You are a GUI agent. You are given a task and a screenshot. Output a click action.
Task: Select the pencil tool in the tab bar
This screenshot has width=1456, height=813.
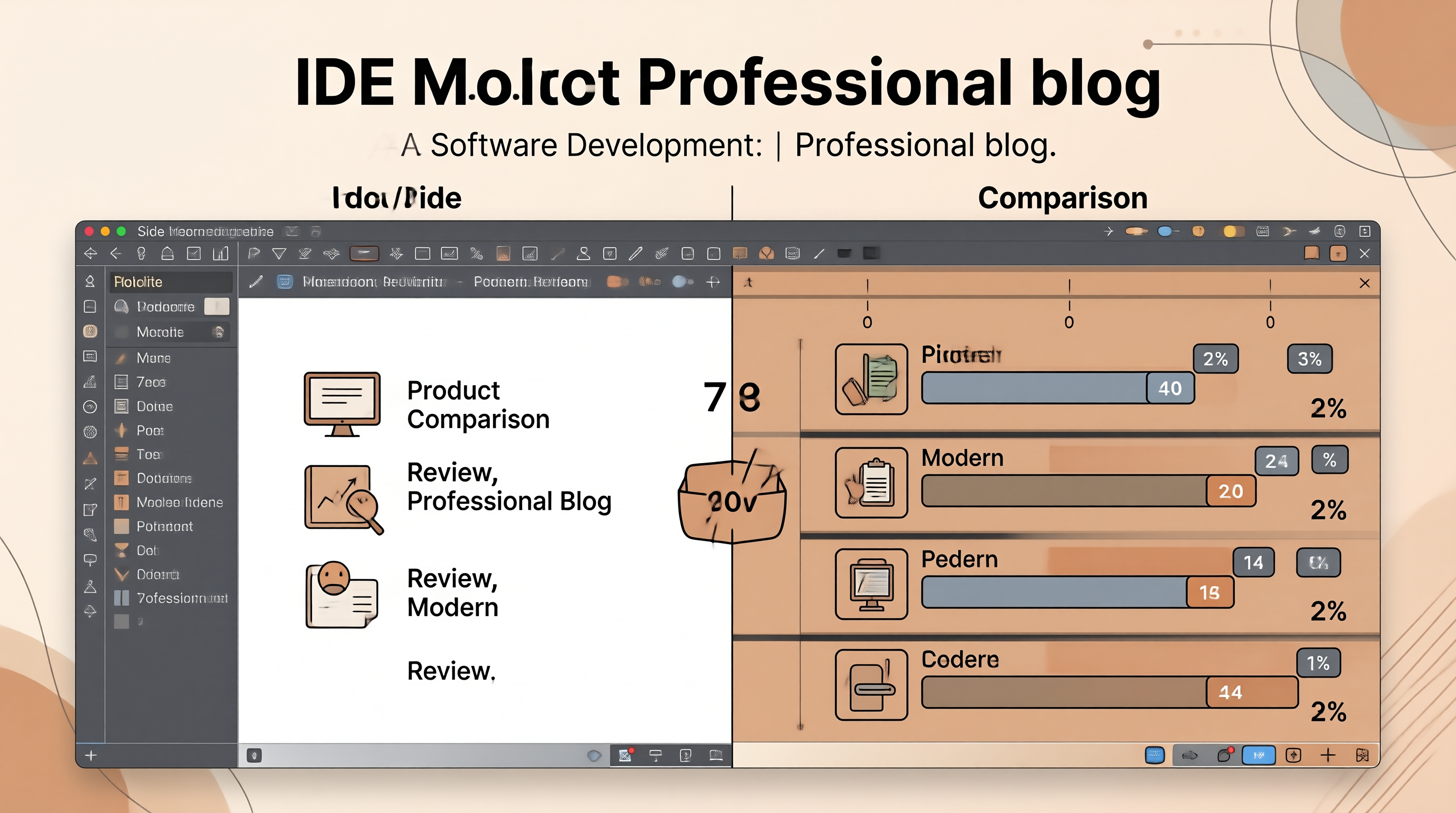point(256,282)
